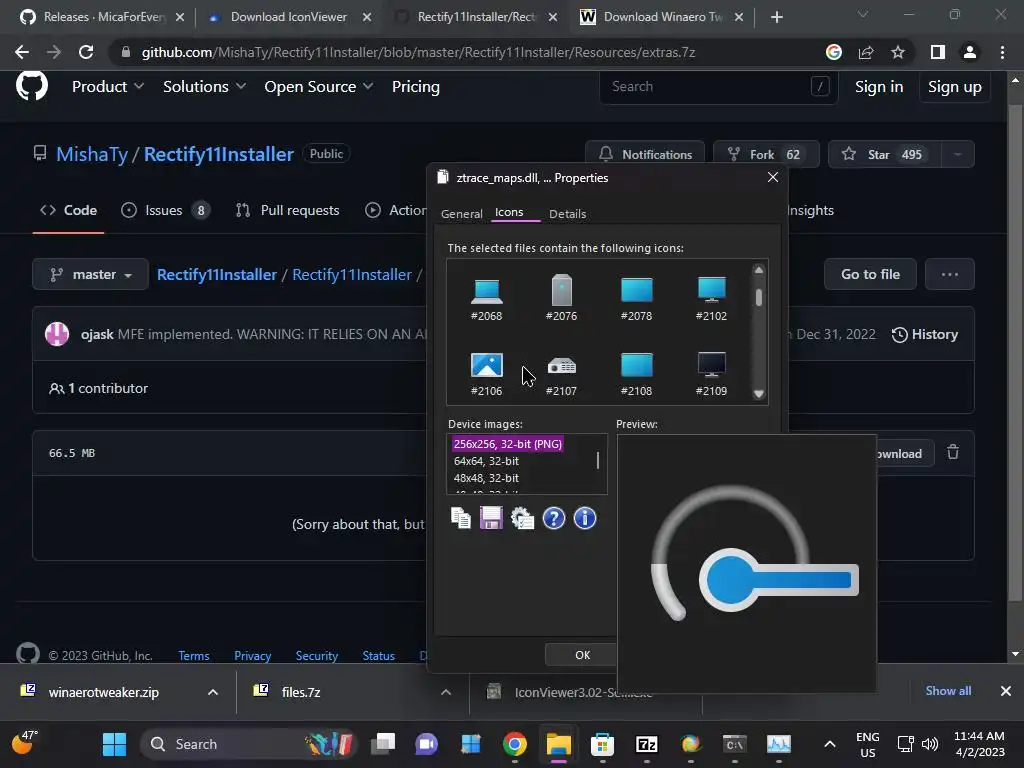Select icon #2107 projector
Viewport: 1024px width, 768px height.
click(x=562, y=374)
